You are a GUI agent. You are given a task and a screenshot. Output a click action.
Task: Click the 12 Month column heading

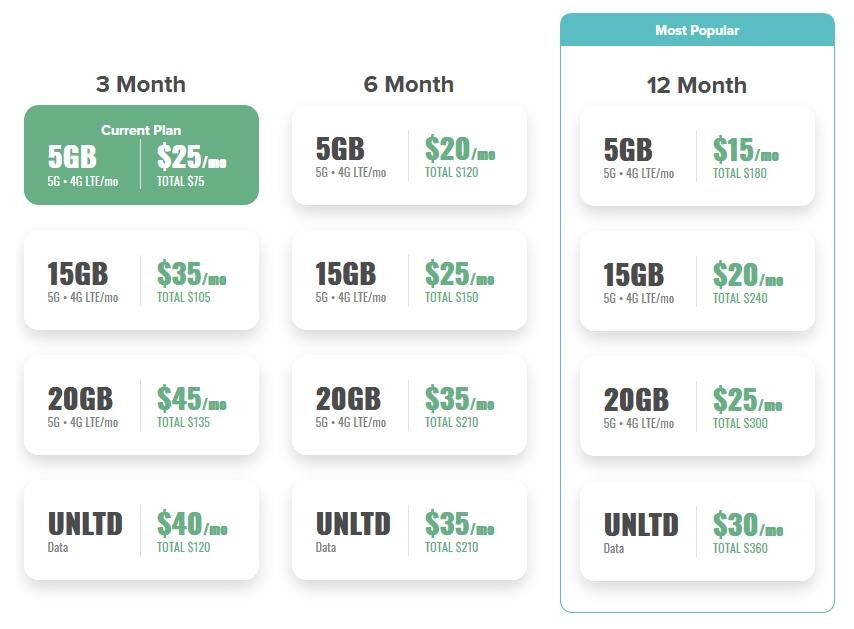(697, 85)
